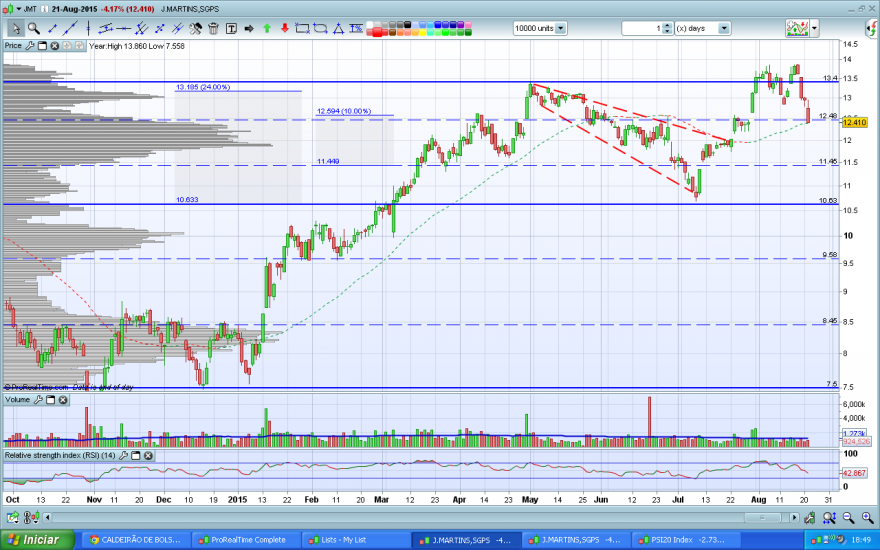Select the magnifying glass zoom tool
Viewport: 880px width, 550px height.
click(34, 28)
